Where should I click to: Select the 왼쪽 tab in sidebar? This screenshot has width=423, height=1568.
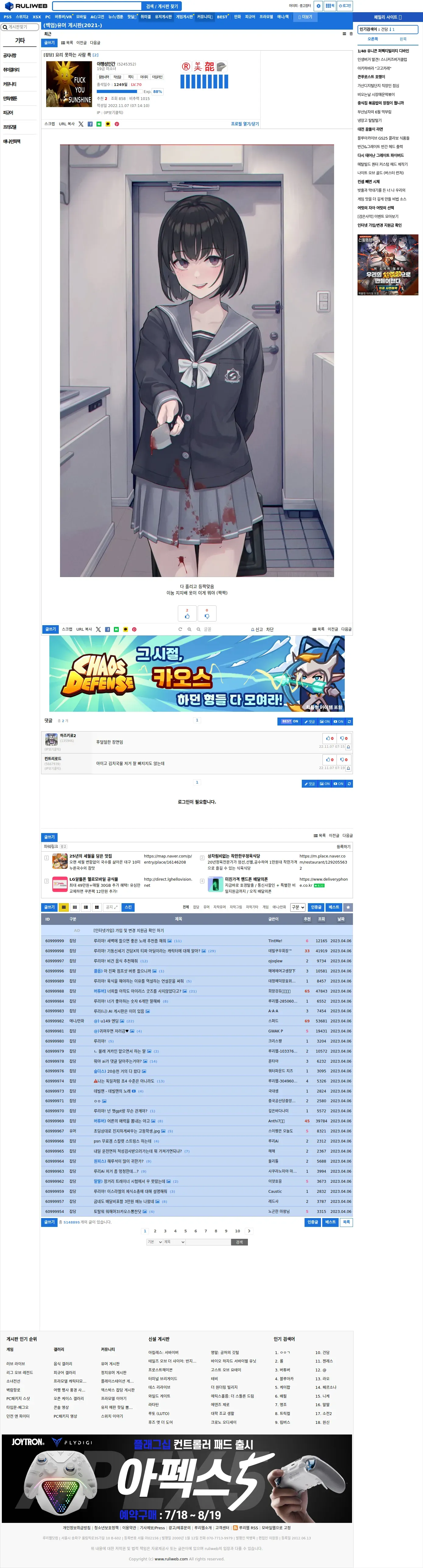coord(403,39)
